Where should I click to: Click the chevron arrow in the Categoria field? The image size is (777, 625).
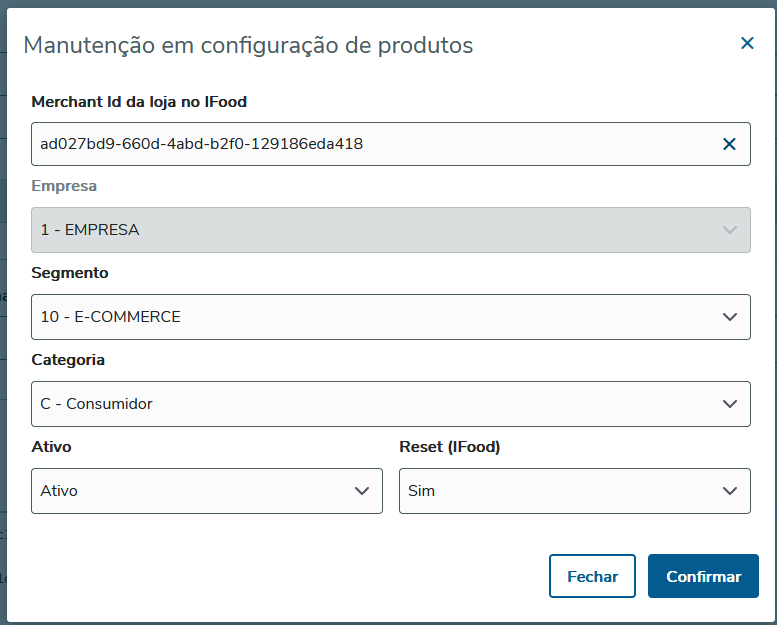729,404
